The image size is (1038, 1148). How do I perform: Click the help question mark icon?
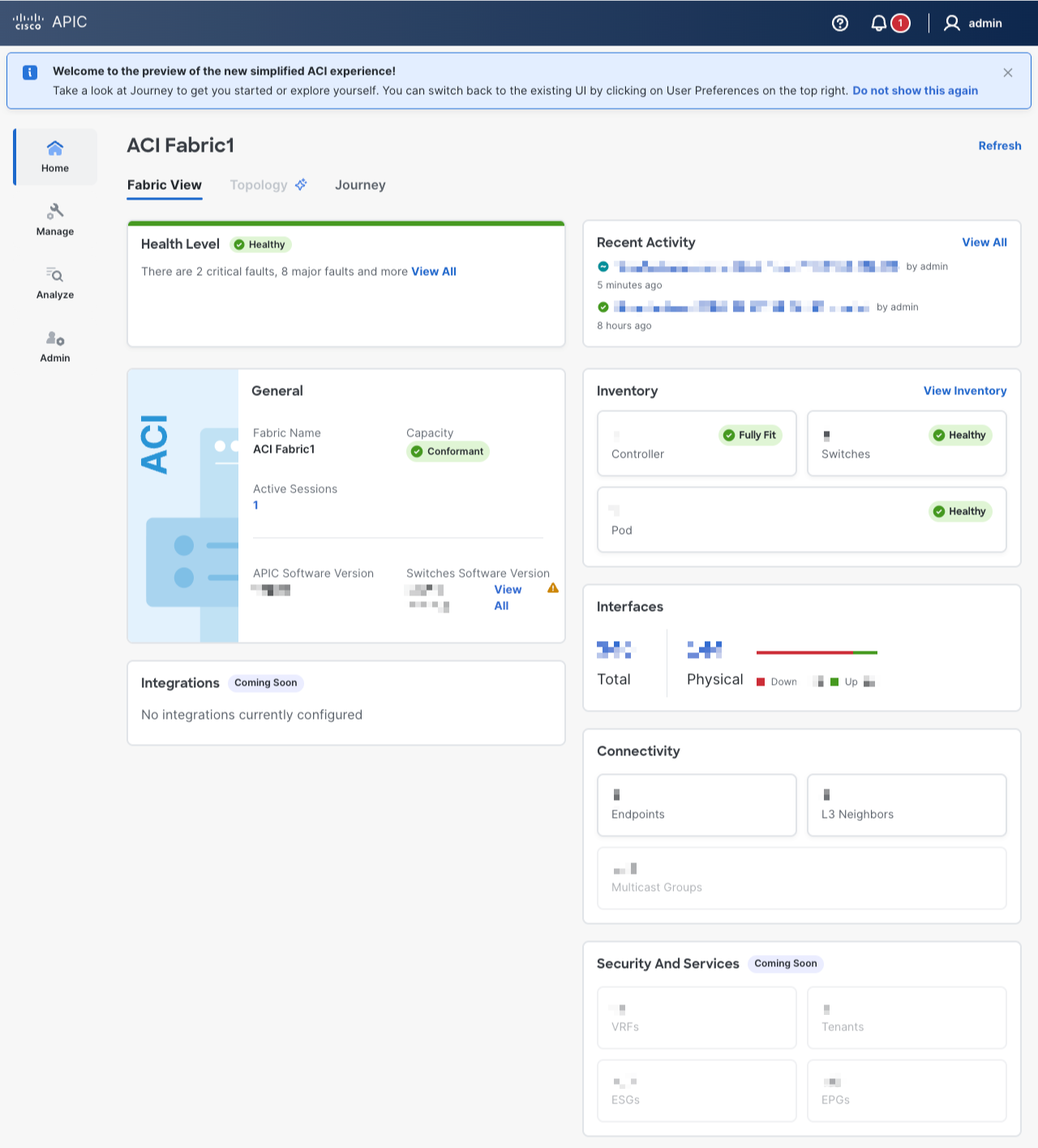[840, 24]
